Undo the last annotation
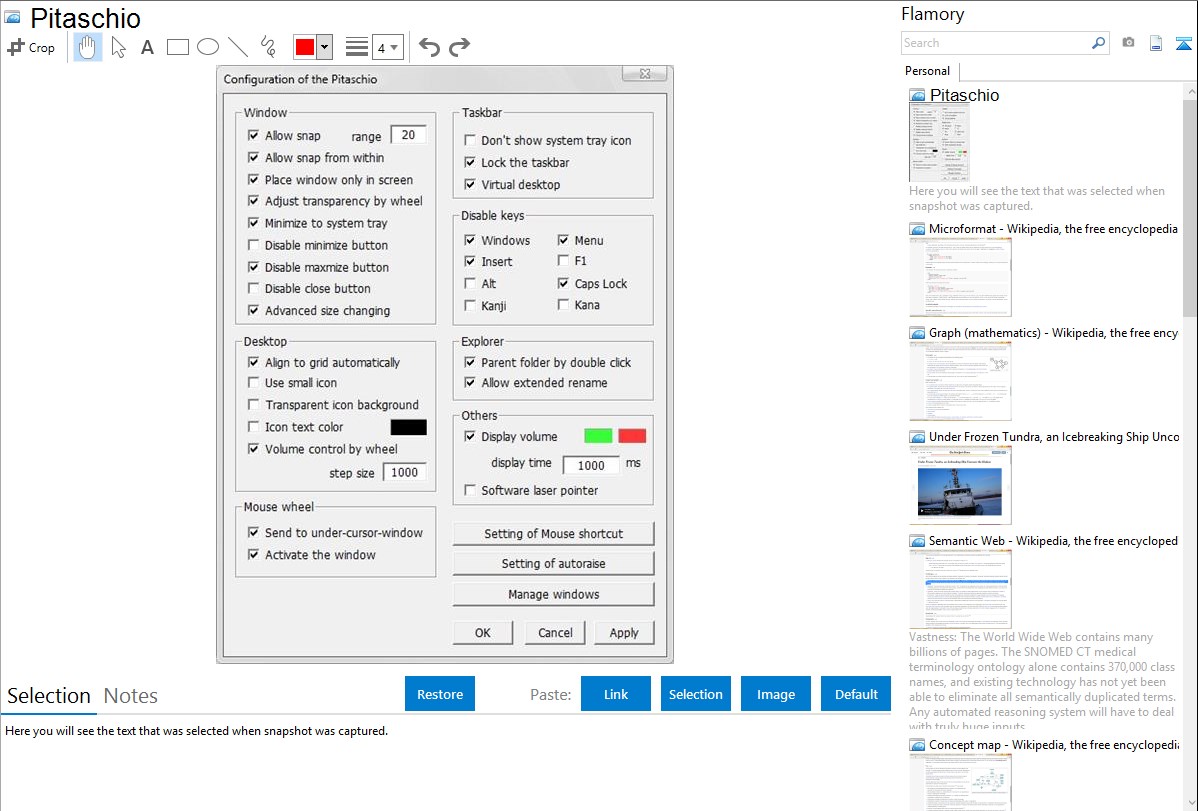 point(429,47)
